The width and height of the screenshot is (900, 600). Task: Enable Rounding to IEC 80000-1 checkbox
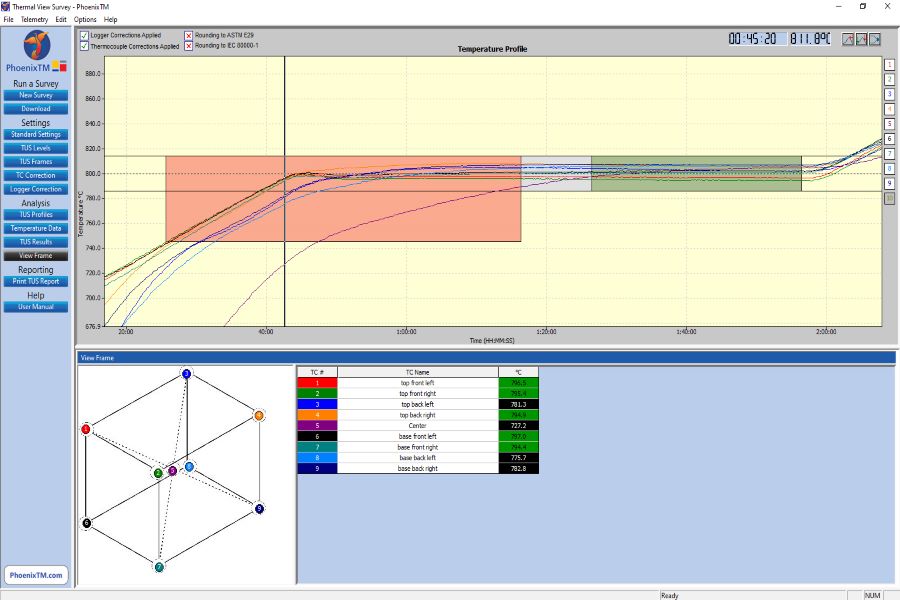pyautogui.click(x=188, y=46)
